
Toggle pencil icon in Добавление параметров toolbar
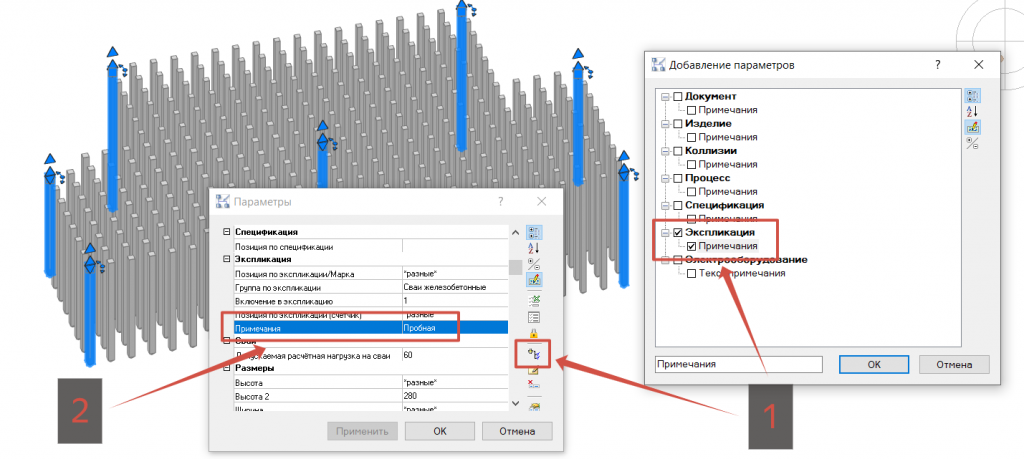tap(972, 127)
